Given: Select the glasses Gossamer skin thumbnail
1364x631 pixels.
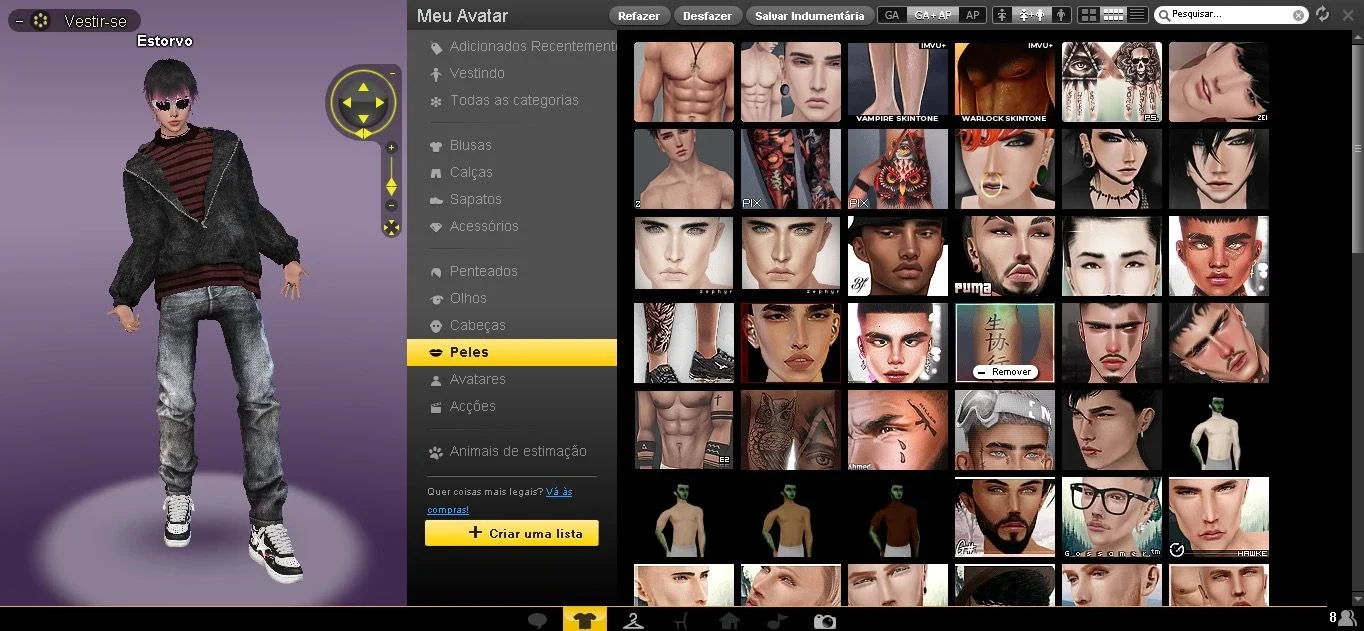Looking at the screenshot, I should pyautogui.click(x=1111, y=517).
